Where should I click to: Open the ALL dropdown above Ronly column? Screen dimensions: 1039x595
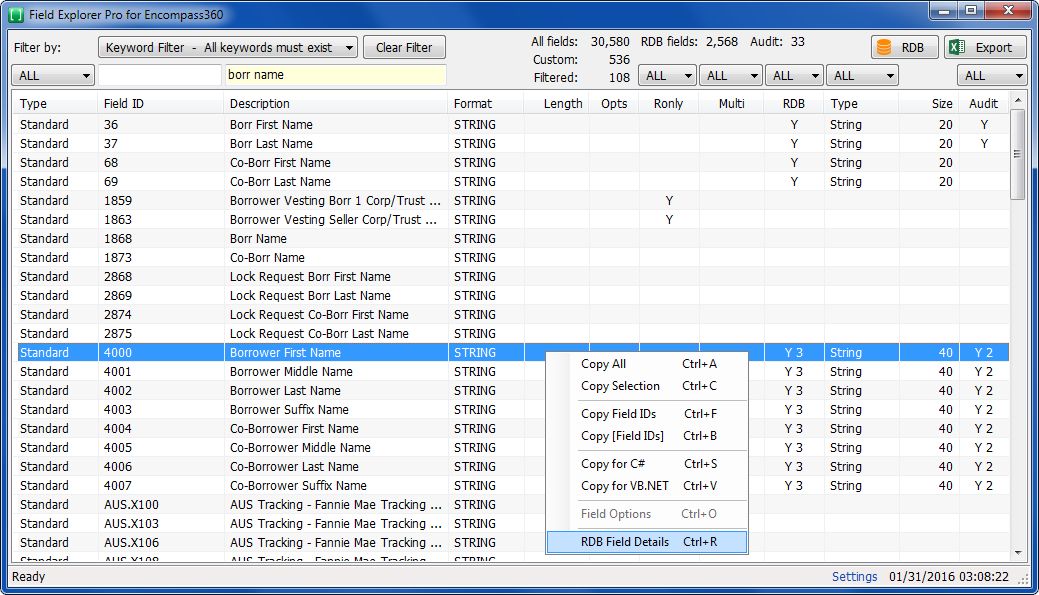(667, 76)
